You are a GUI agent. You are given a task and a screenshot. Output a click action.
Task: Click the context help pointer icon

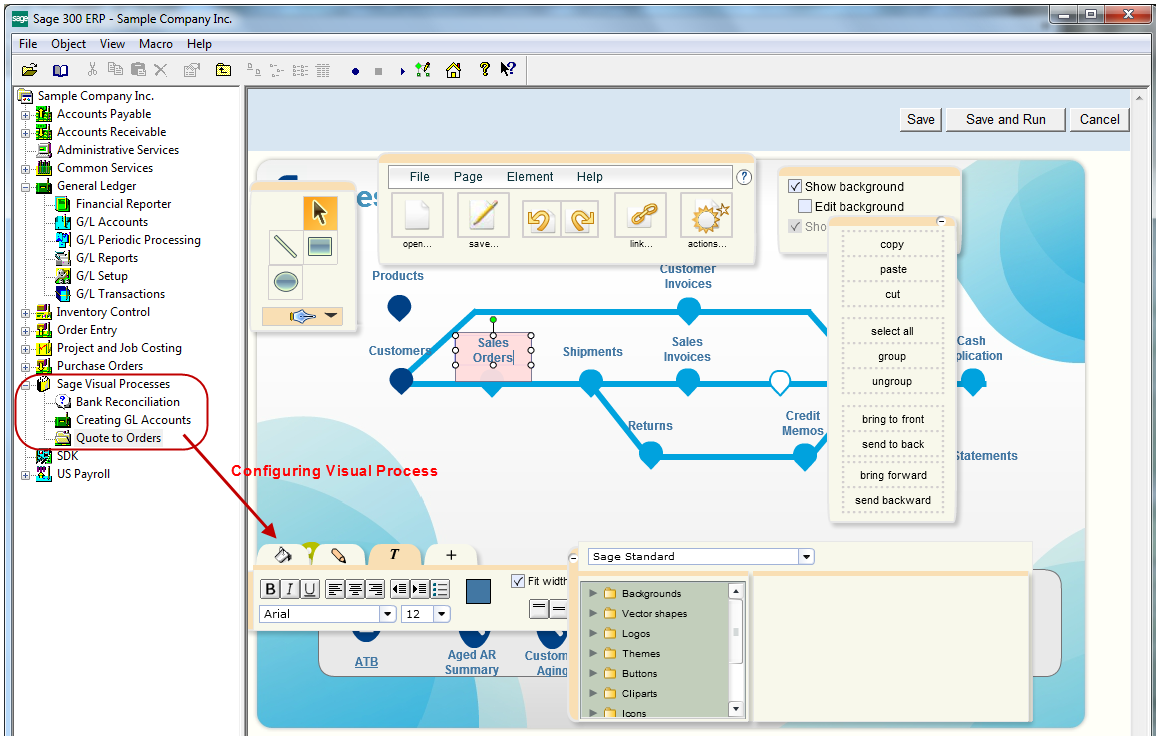coord(508,69)
